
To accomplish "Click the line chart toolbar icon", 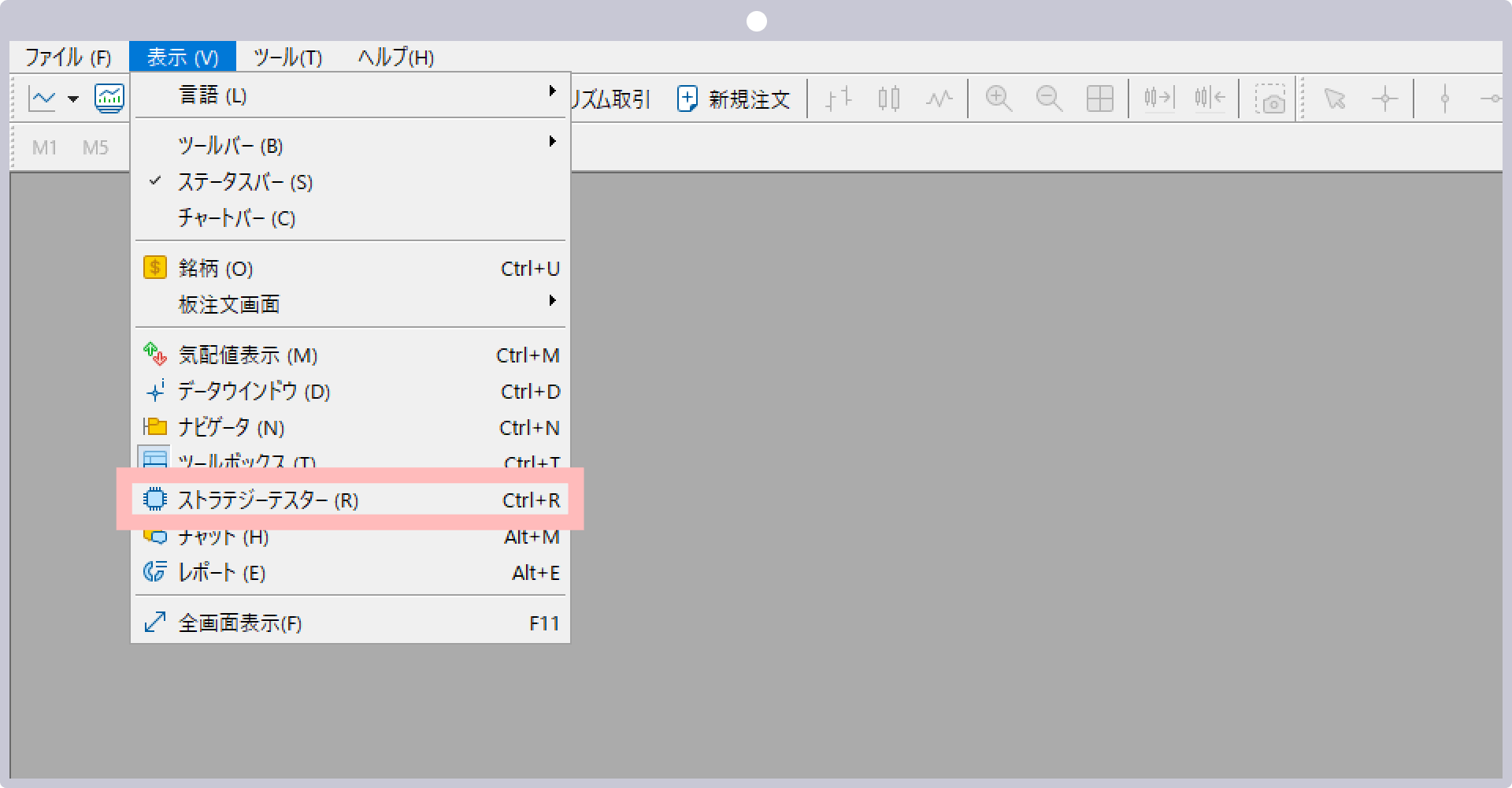I will pyautogui.click(x=43, y=98).
